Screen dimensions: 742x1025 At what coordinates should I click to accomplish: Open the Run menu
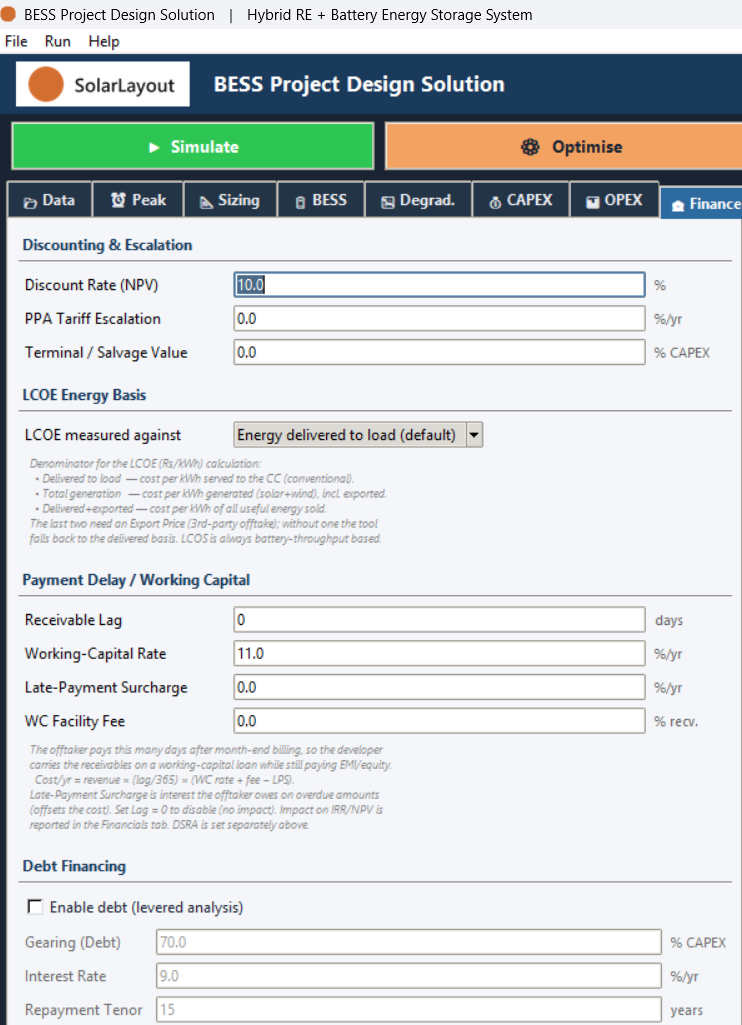[58, 41]
